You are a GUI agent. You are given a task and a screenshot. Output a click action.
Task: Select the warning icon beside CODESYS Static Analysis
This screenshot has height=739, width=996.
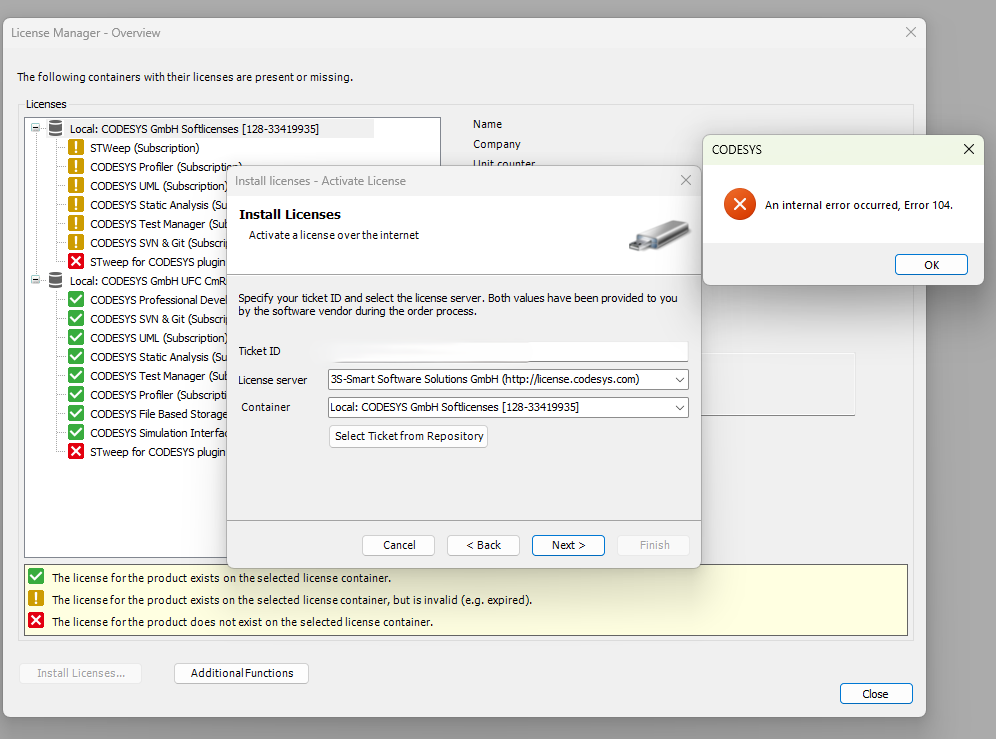coord(76,205)
